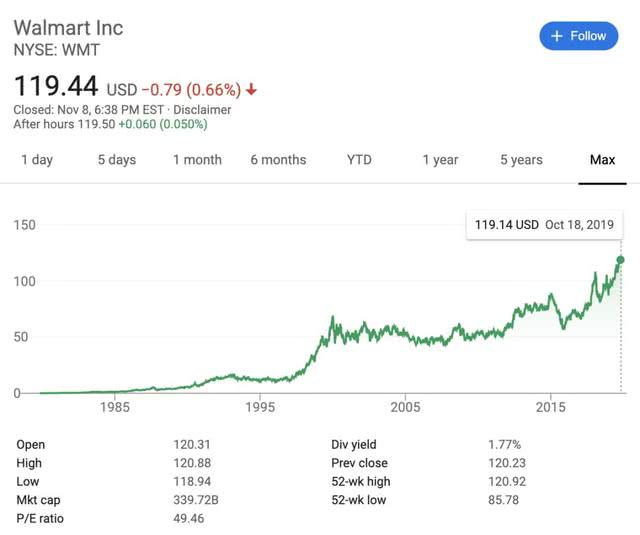Select the Max range tab
Image resolution: width=640 pixels, height=535 pixels.
point(602,160)
